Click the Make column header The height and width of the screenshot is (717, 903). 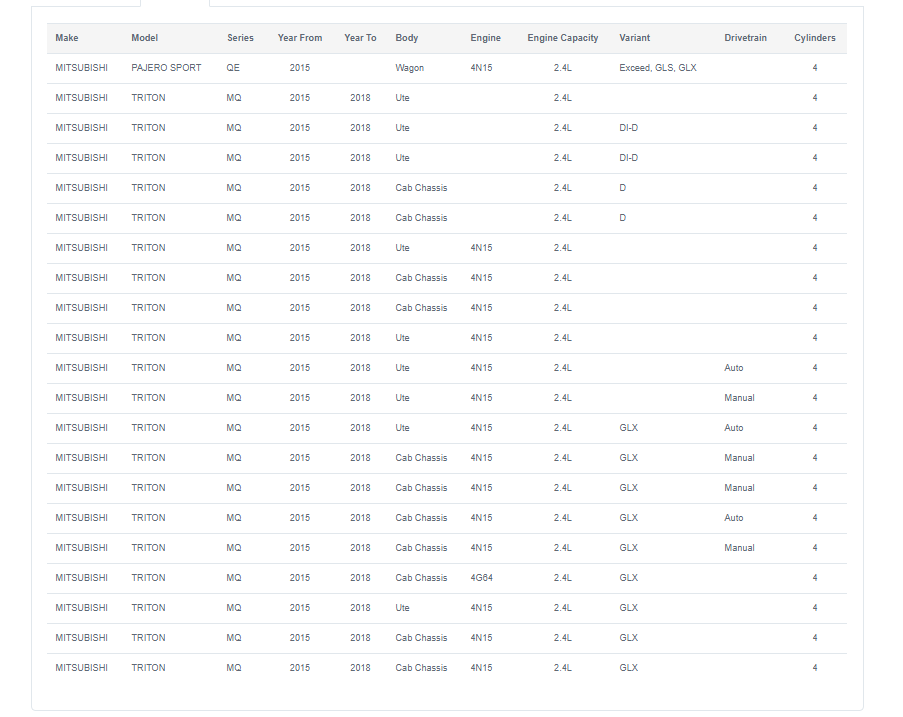point(67,38)
